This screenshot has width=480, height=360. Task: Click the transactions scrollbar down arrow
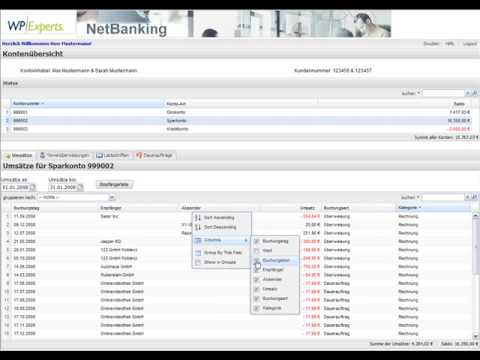click(475, 336)
